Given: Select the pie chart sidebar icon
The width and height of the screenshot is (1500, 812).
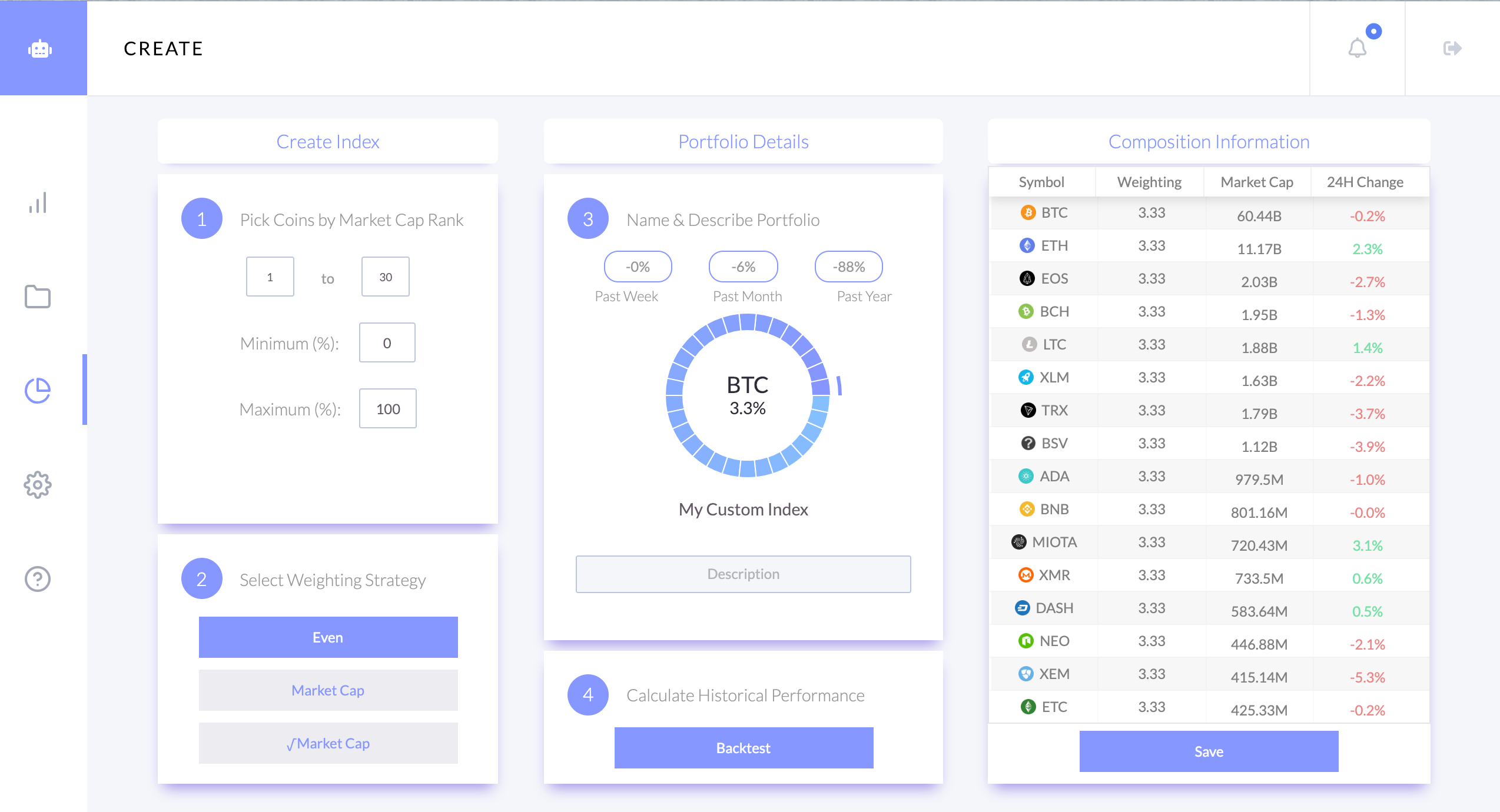Looking at the screenshot, I should [x=38, y=390].
